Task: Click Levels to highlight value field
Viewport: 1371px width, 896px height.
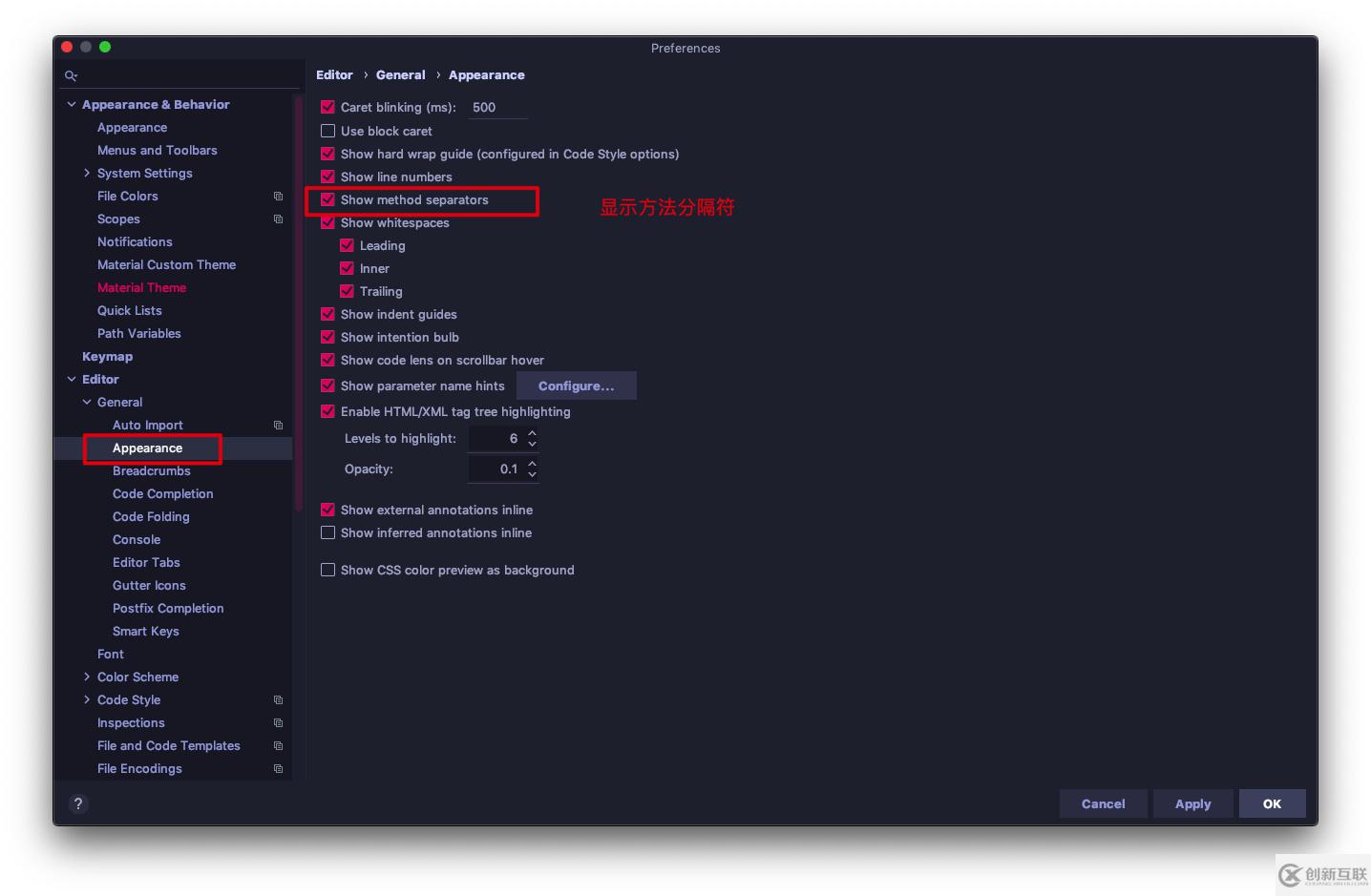Action: pyautogui.click(x=496, y=438)
